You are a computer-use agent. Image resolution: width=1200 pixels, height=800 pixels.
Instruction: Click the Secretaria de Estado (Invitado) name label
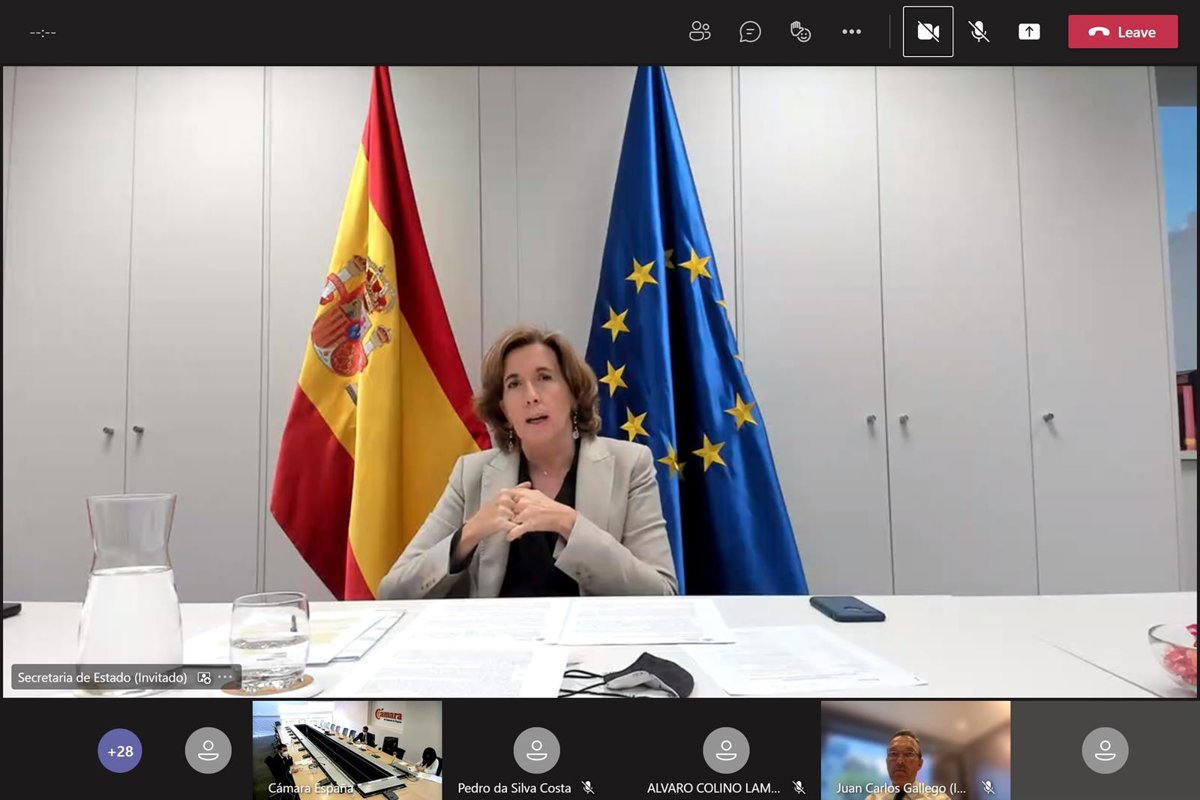[102, 678]
